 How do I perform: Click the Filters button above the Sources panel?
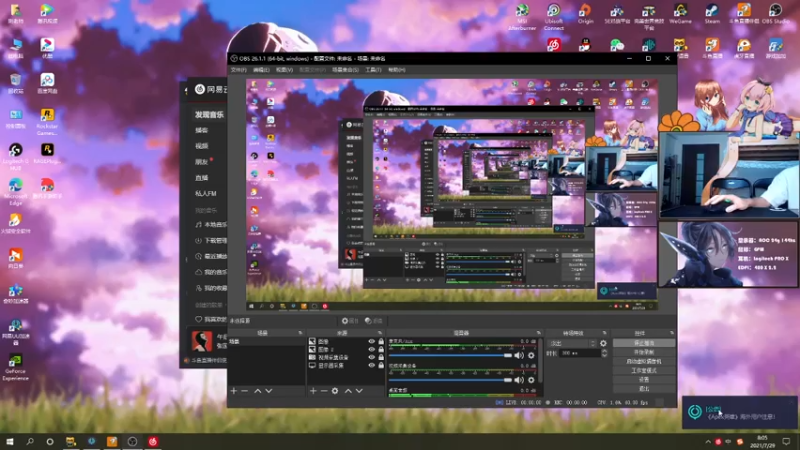tap(374, 321)
